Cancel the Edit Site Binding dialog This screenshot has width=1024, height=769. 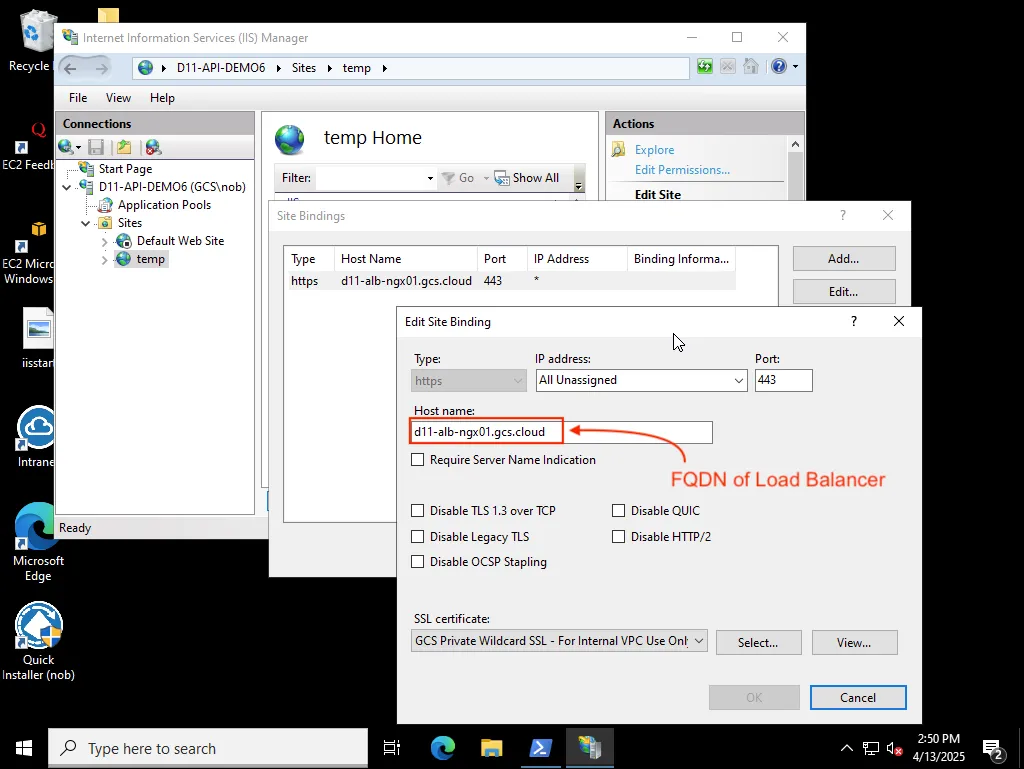(x=858, y=697)
